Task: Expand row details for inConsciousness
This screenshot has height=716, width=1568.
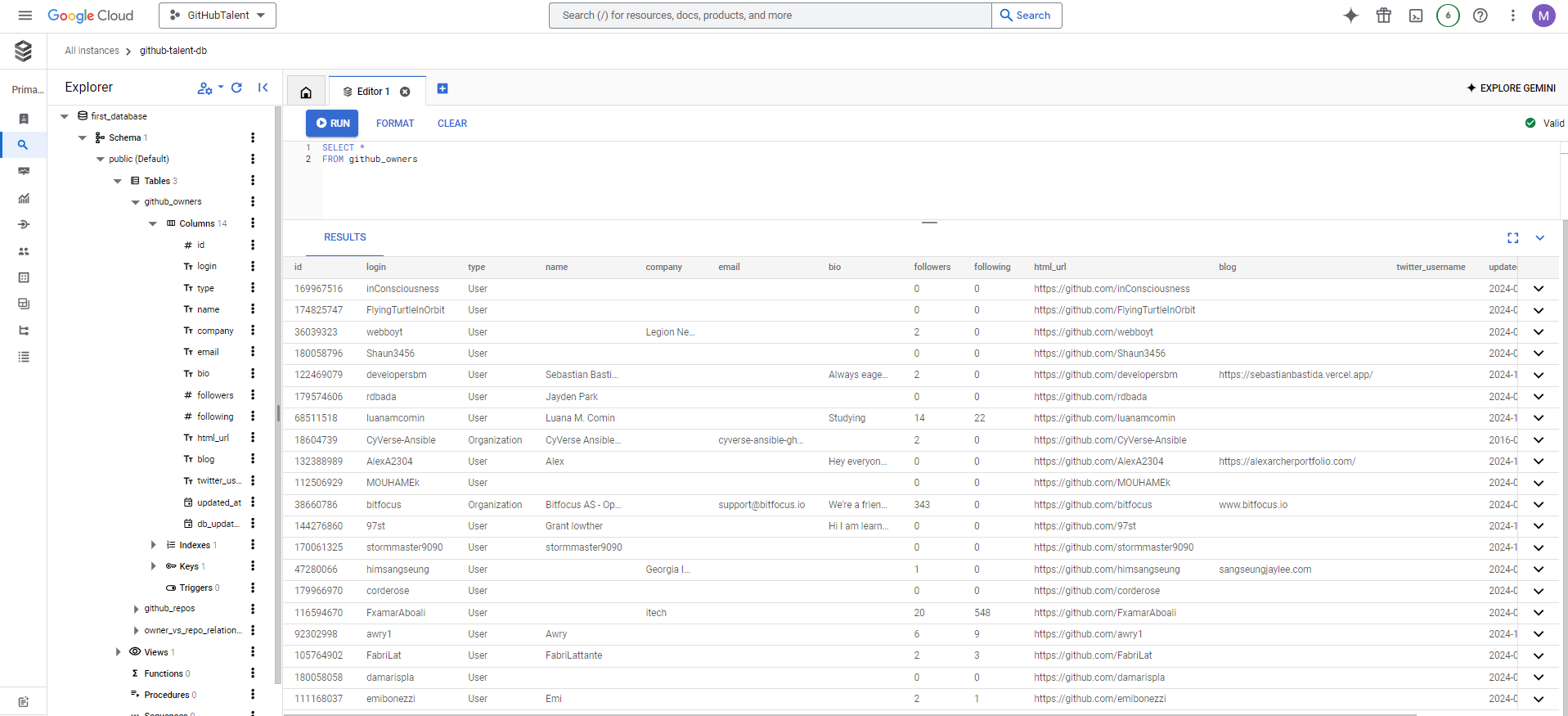Action: (1539, 289)
